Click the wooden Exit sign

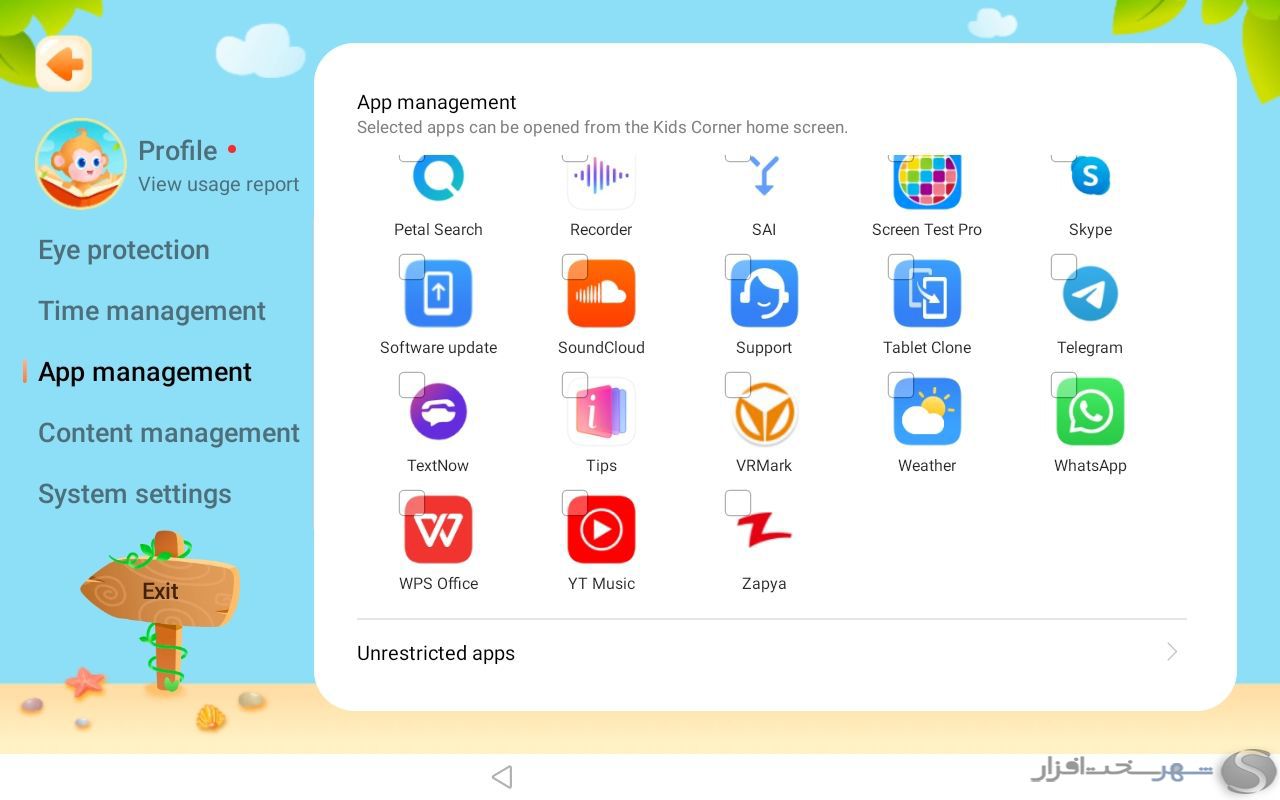[x=160, y=591]
